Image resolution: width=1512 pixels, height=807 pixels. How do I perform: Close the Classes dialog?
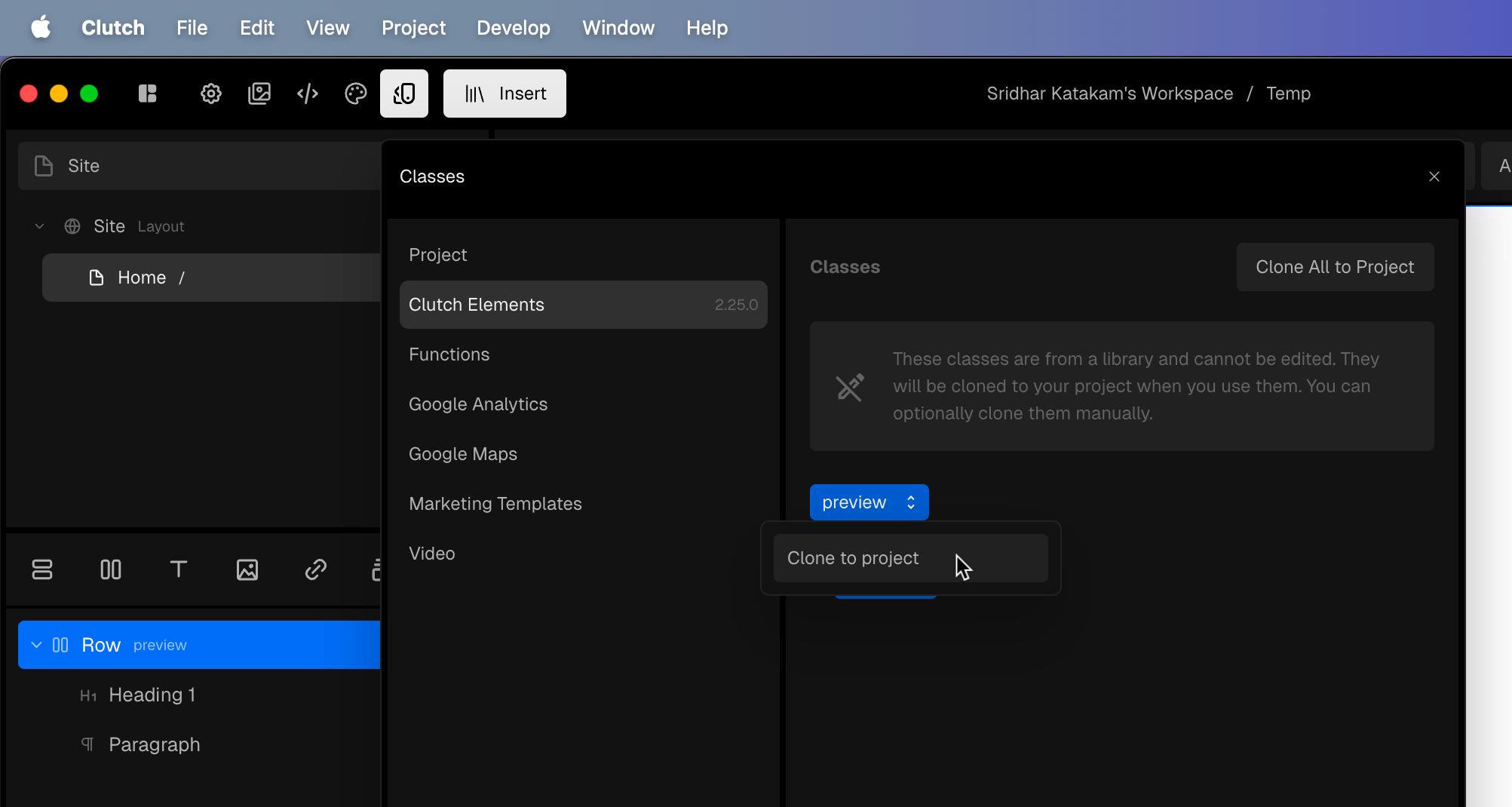point(1434,176)
